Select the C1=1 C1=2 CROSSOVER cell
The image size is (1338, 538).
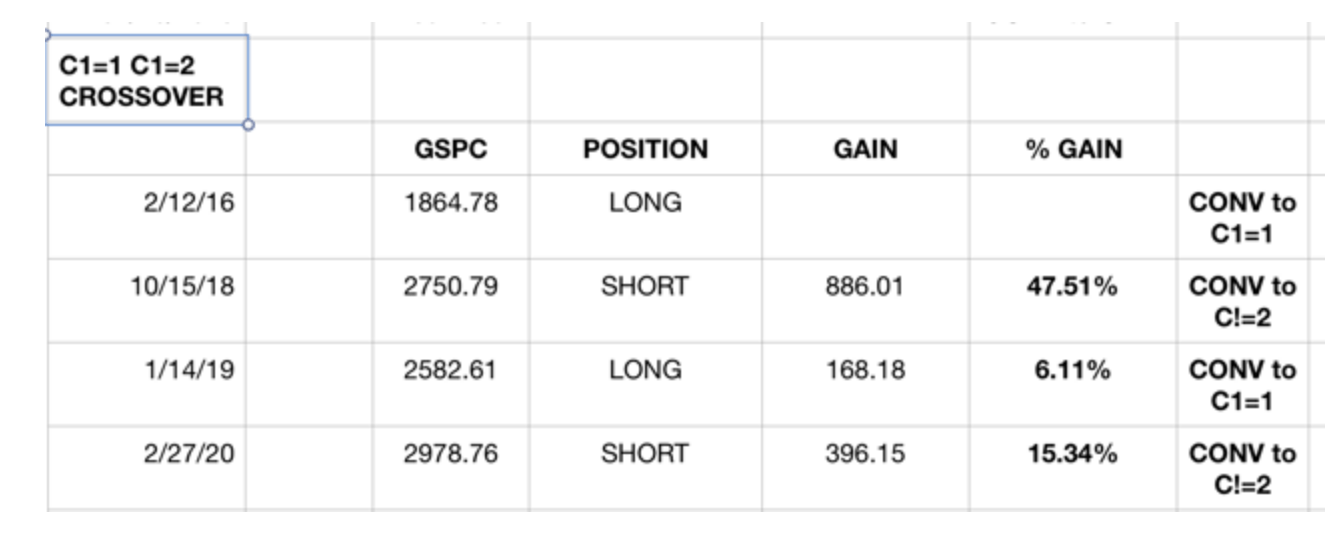click(146, 81)
